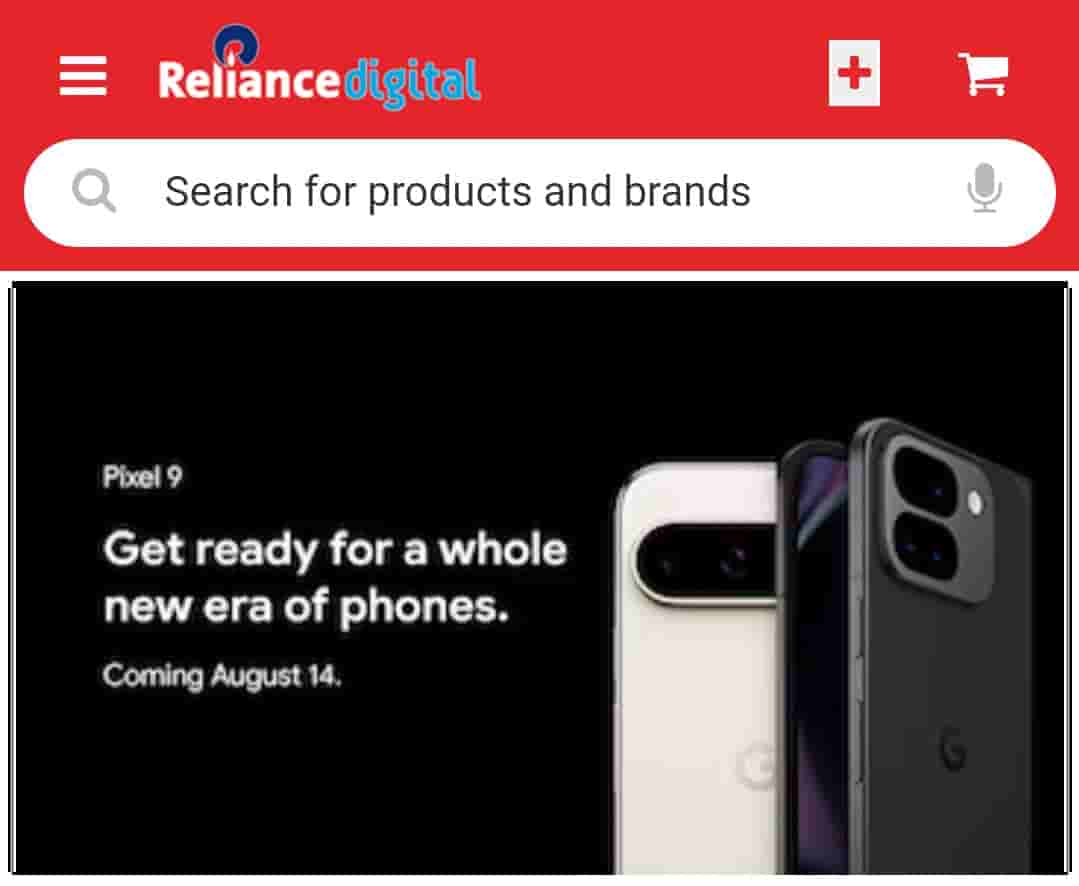Click the camera module on black phone

939,516
